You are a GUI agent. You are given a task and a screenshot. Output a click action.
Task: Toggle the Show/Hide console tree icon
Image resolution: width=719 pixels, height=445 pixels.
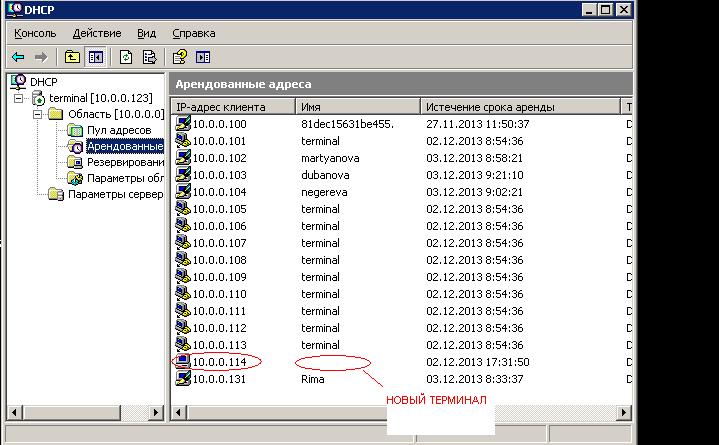96,57
